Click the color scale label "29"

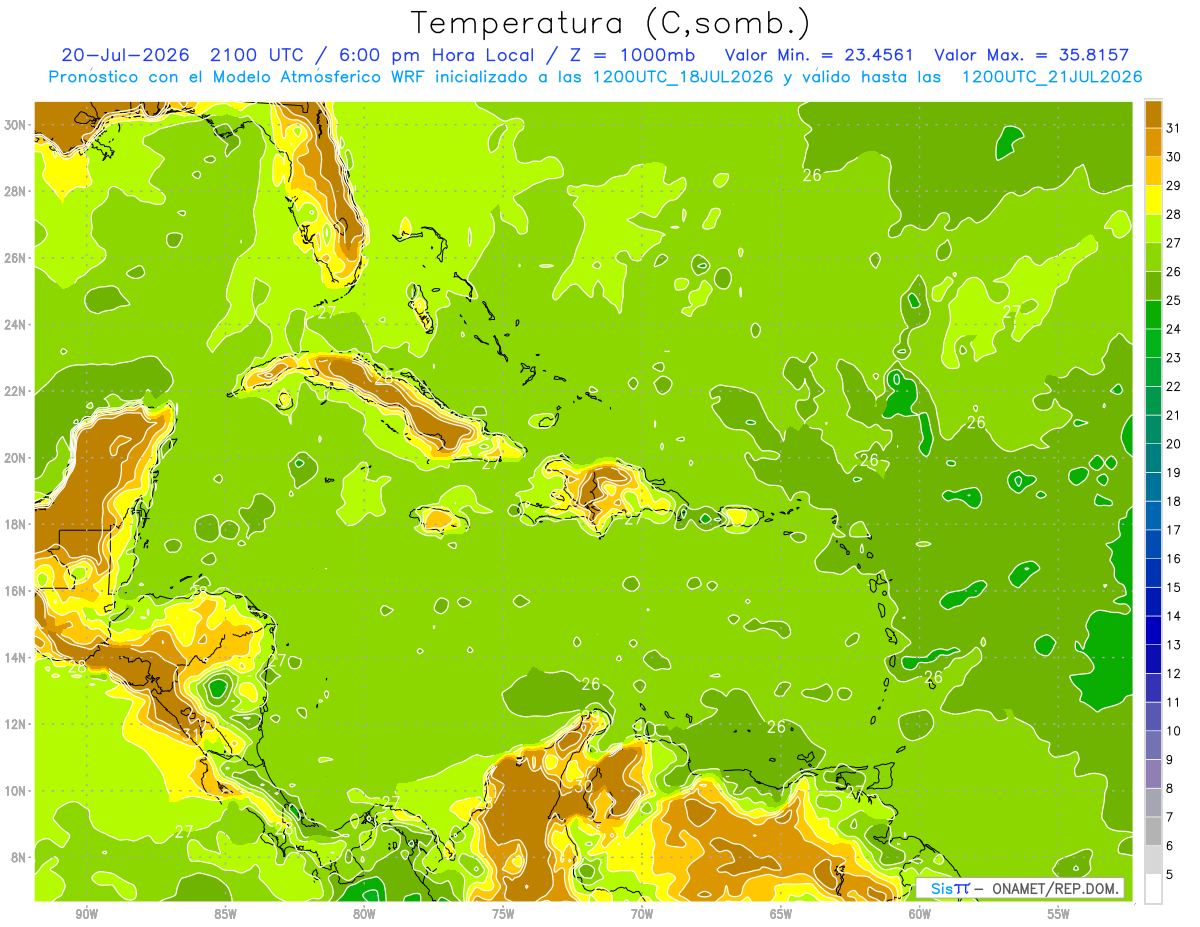(1174, 185)
